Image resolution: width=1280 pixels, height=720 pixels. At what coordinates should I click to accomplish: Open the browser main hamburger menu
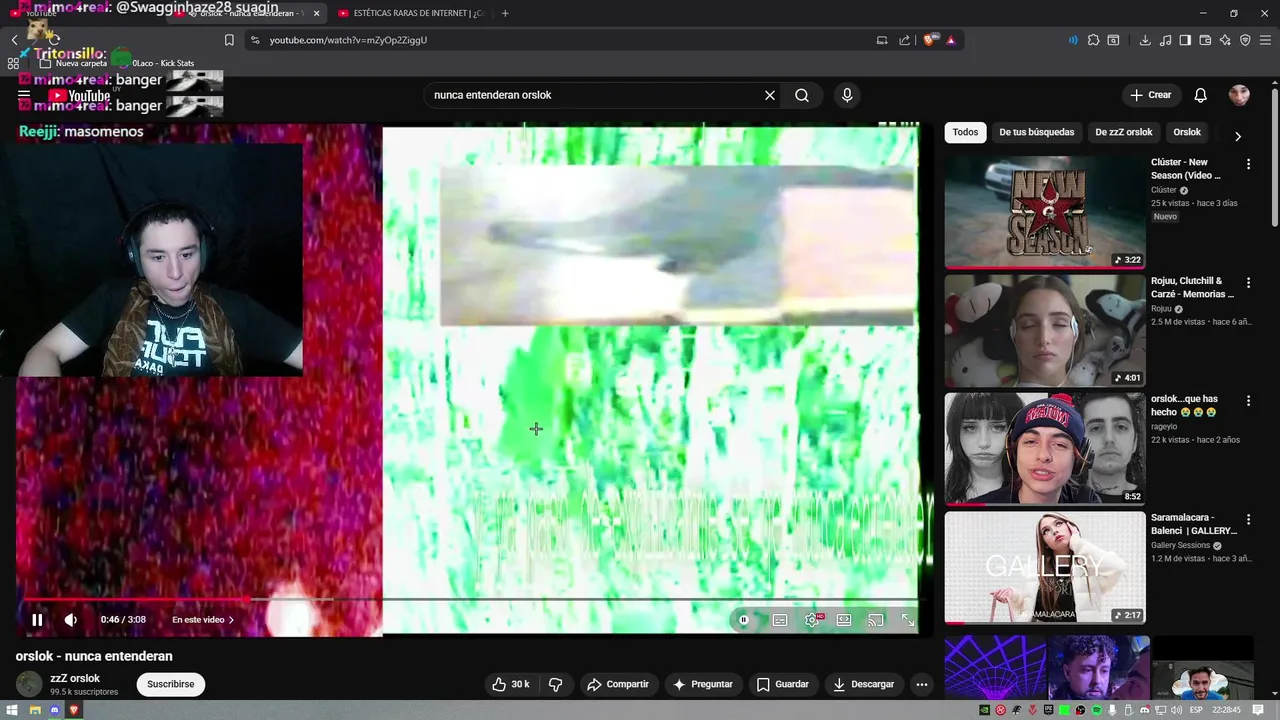(x=1265, y=40)
